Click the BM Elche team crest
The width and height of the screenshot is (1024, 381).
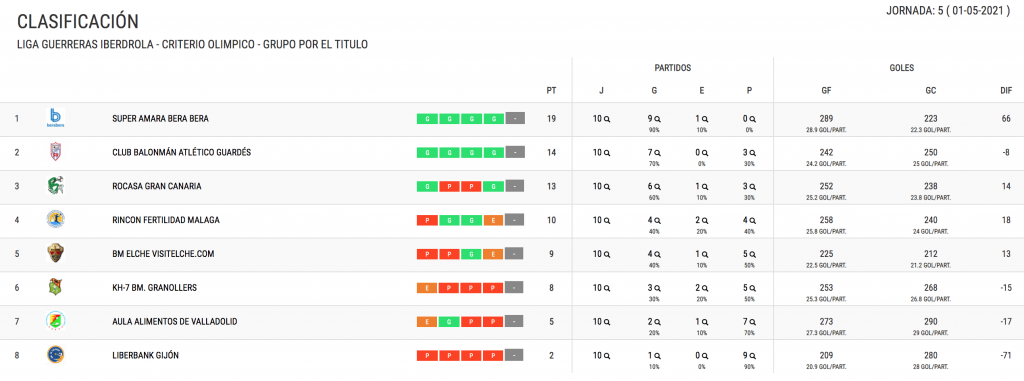point(56,254)
